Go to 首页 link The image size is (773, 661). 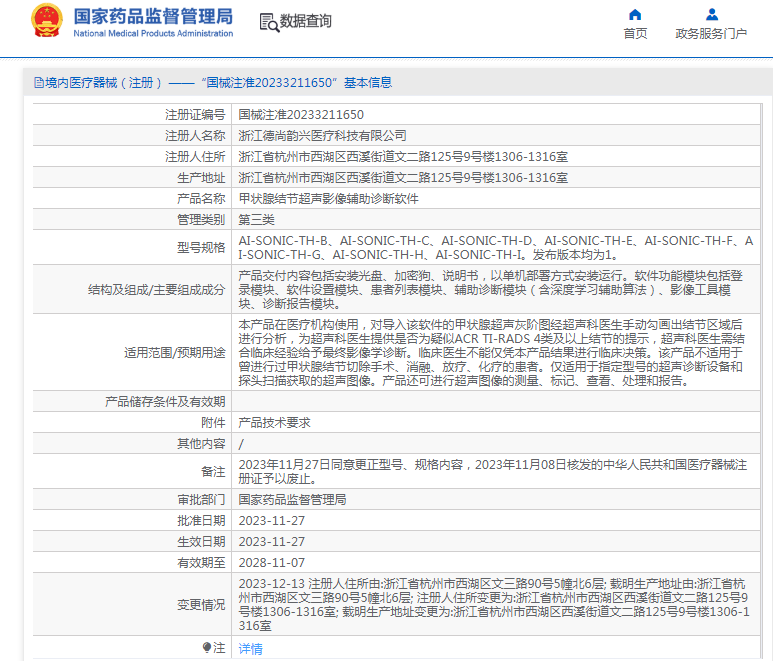[x=635, y=34]
